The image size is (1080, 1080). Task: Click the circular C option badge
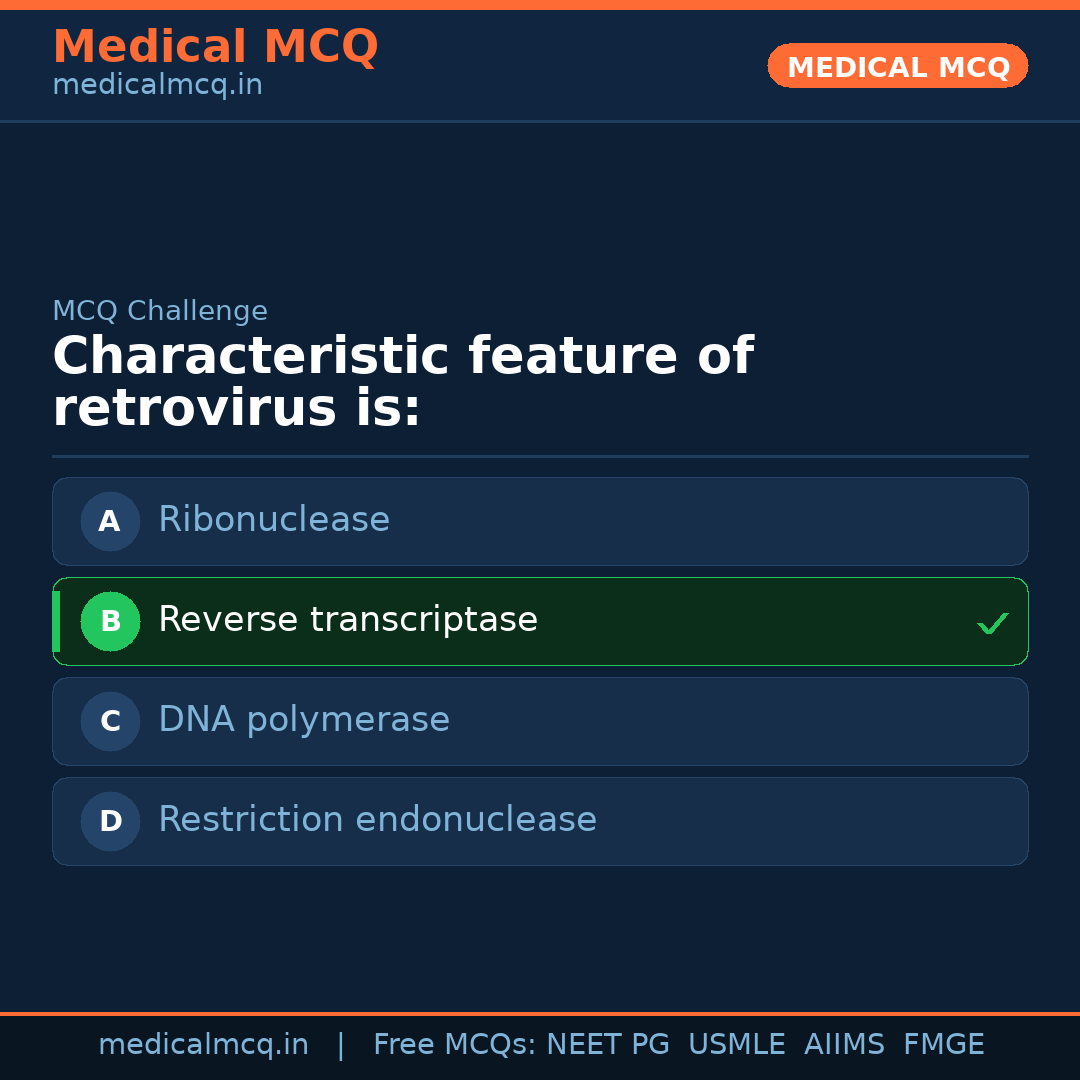click(110, 721)
